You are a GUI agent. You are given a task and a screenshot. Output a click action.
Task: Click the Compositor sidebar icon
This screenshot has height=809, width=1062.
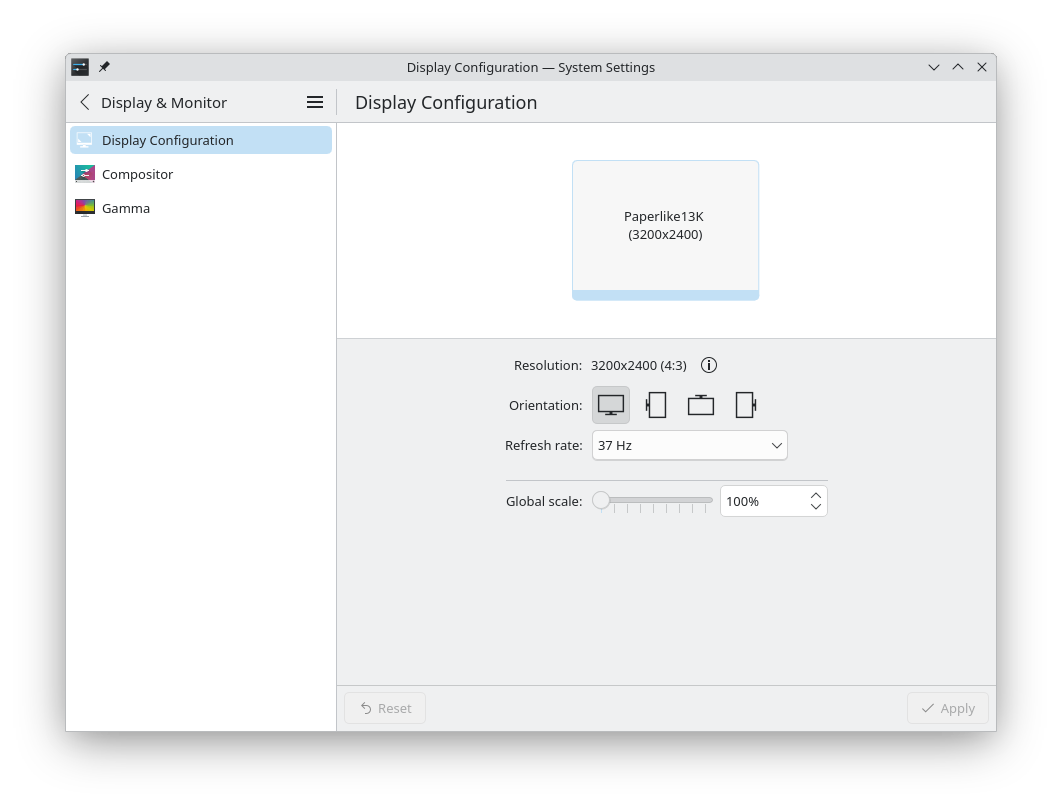(85, 174)
